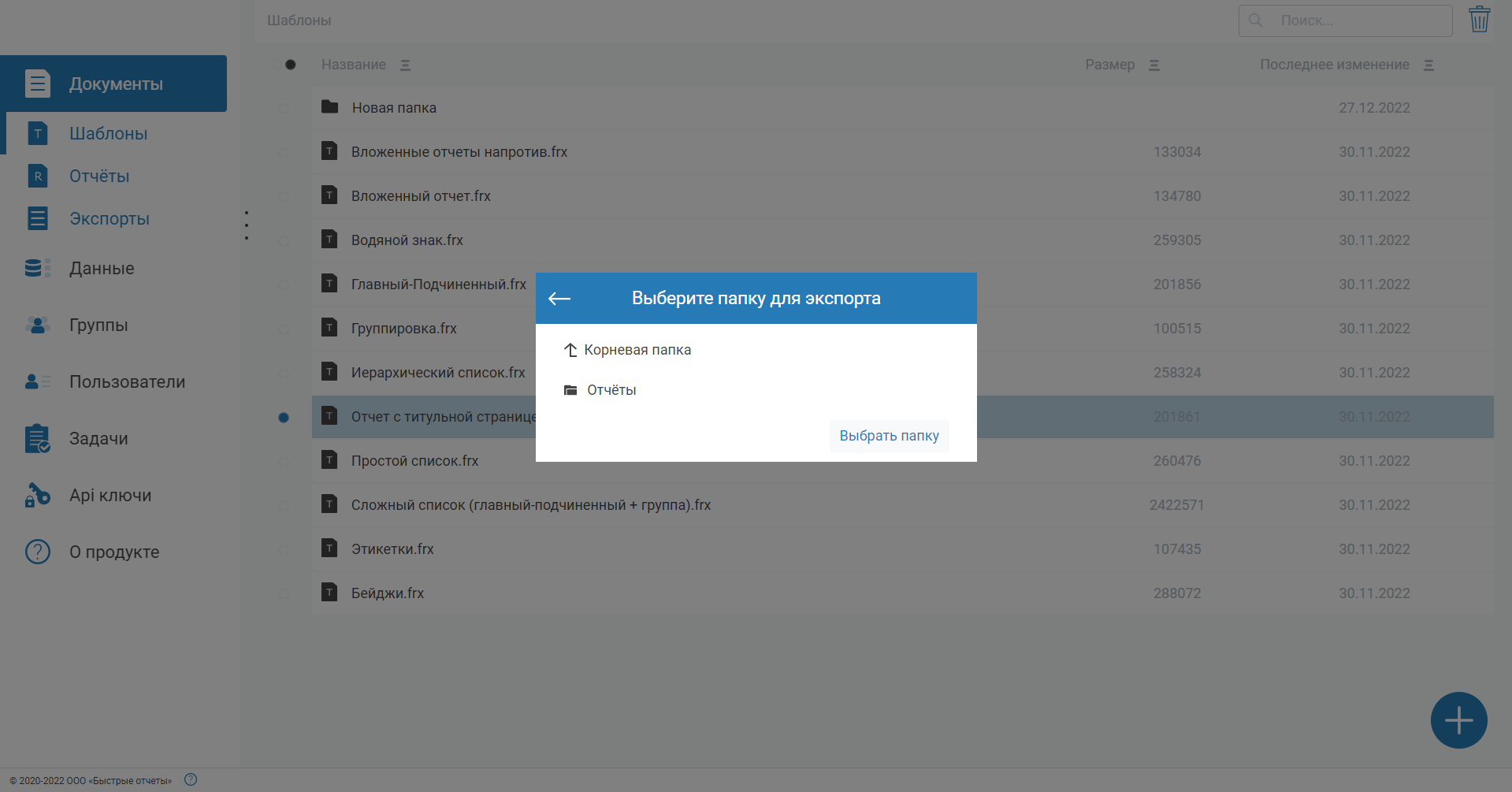Click the Новая папка folder icon
Viewport: 1512px width, 792px height.
coord(329,107)
